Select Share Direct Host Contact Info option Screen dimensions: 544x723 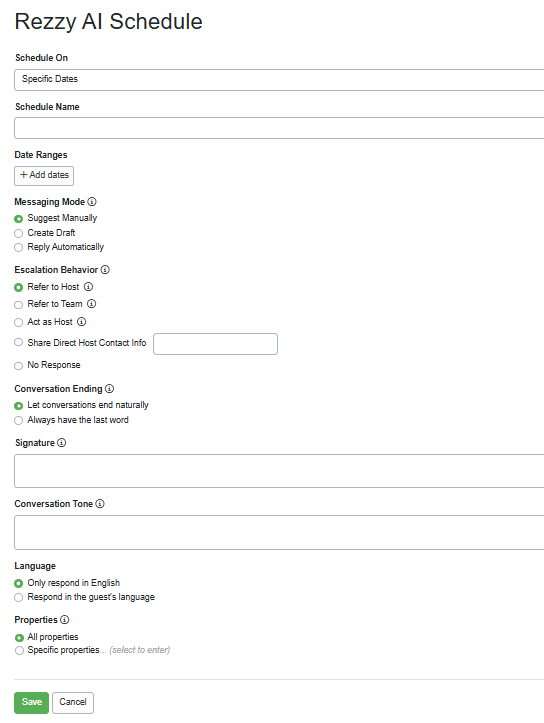(18, 342)
